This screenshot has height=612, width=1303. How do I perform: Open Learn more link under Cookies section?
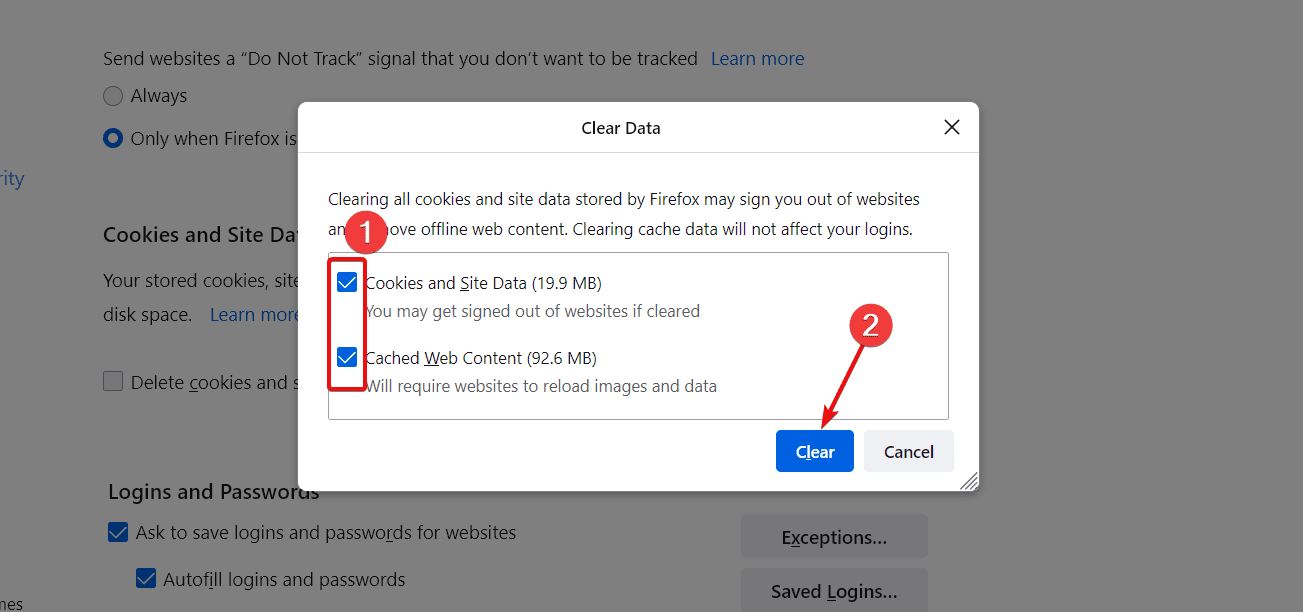point(254,315)
